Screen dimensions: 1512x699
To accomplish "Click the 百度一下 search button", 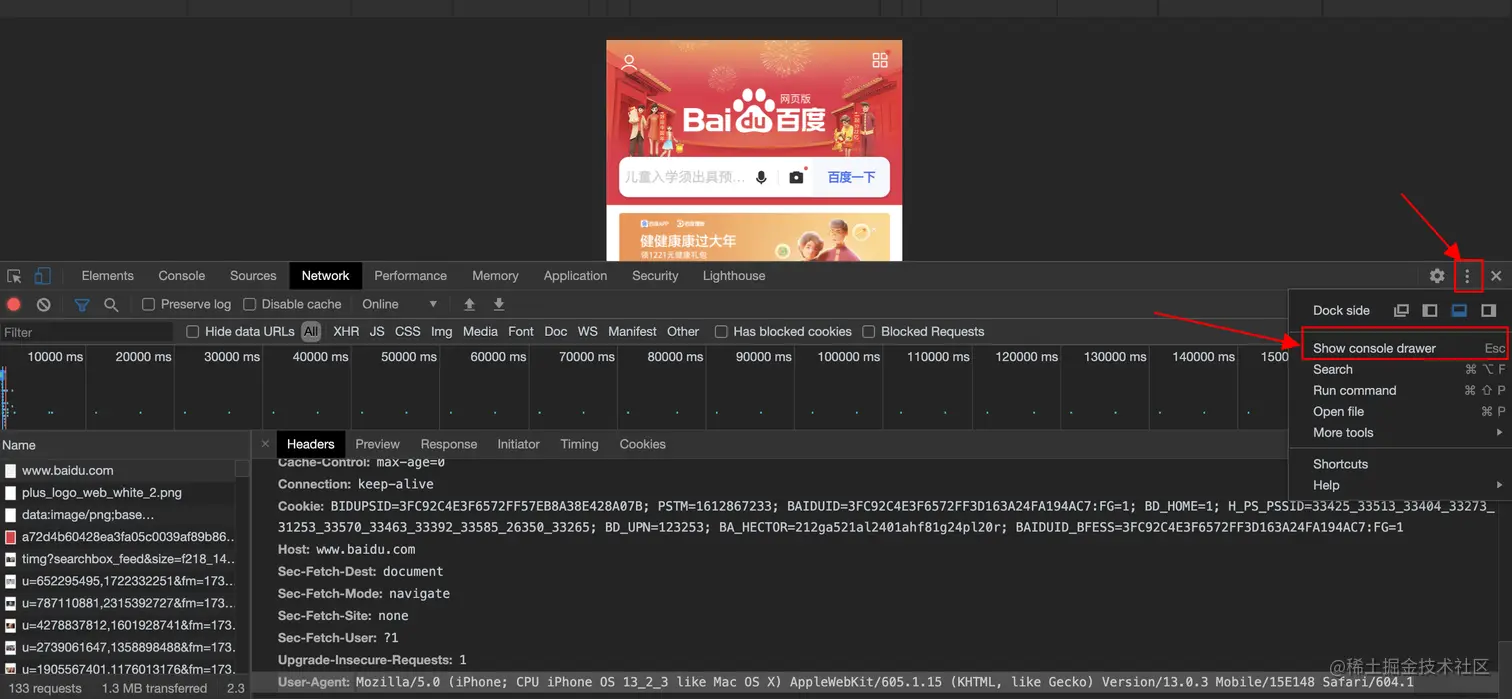I will point(851,177).
